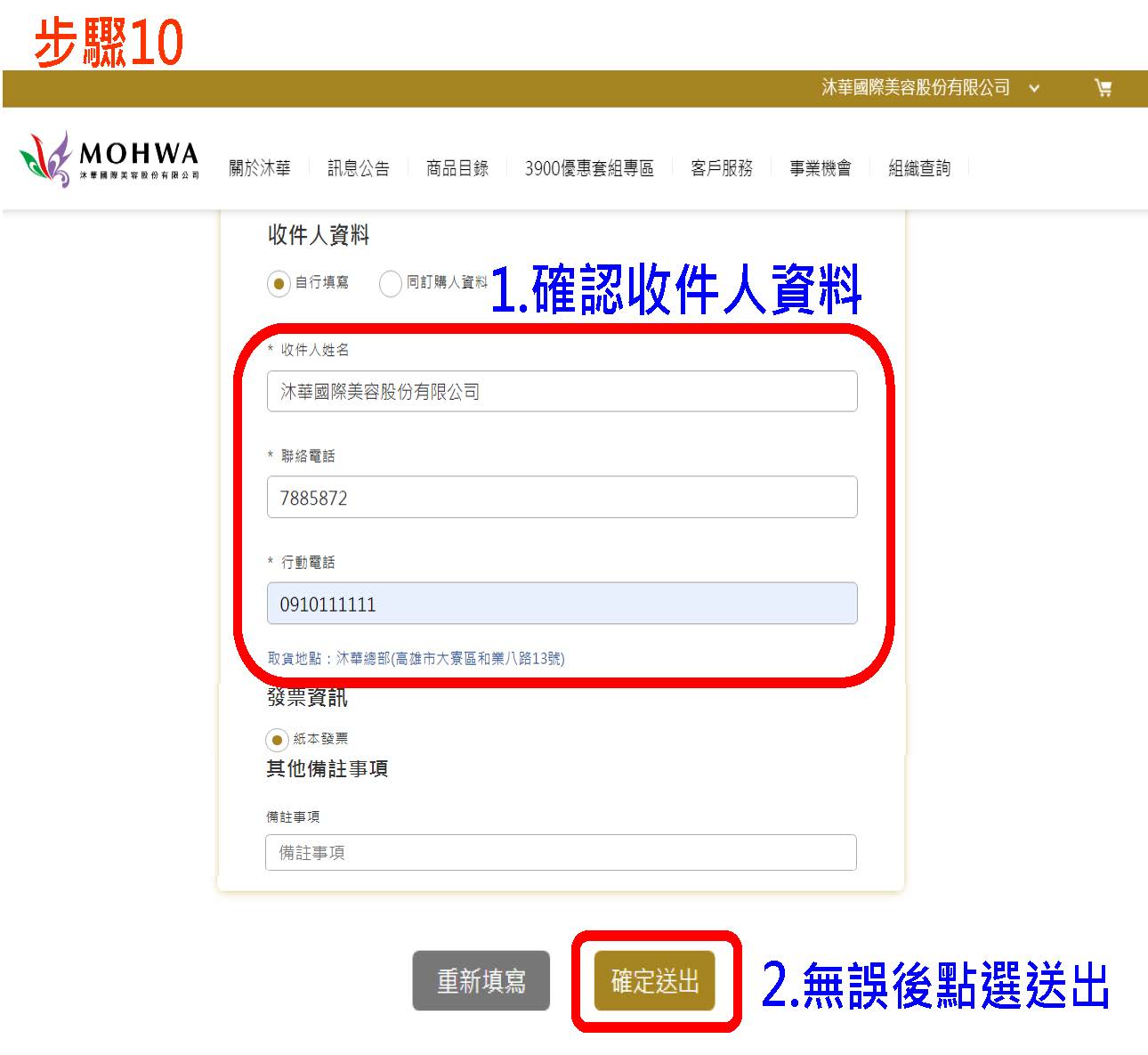This screenshot has width=1148, height=1055.
Task: Select the 紙本發票 radio option
Action: [277, 740]
